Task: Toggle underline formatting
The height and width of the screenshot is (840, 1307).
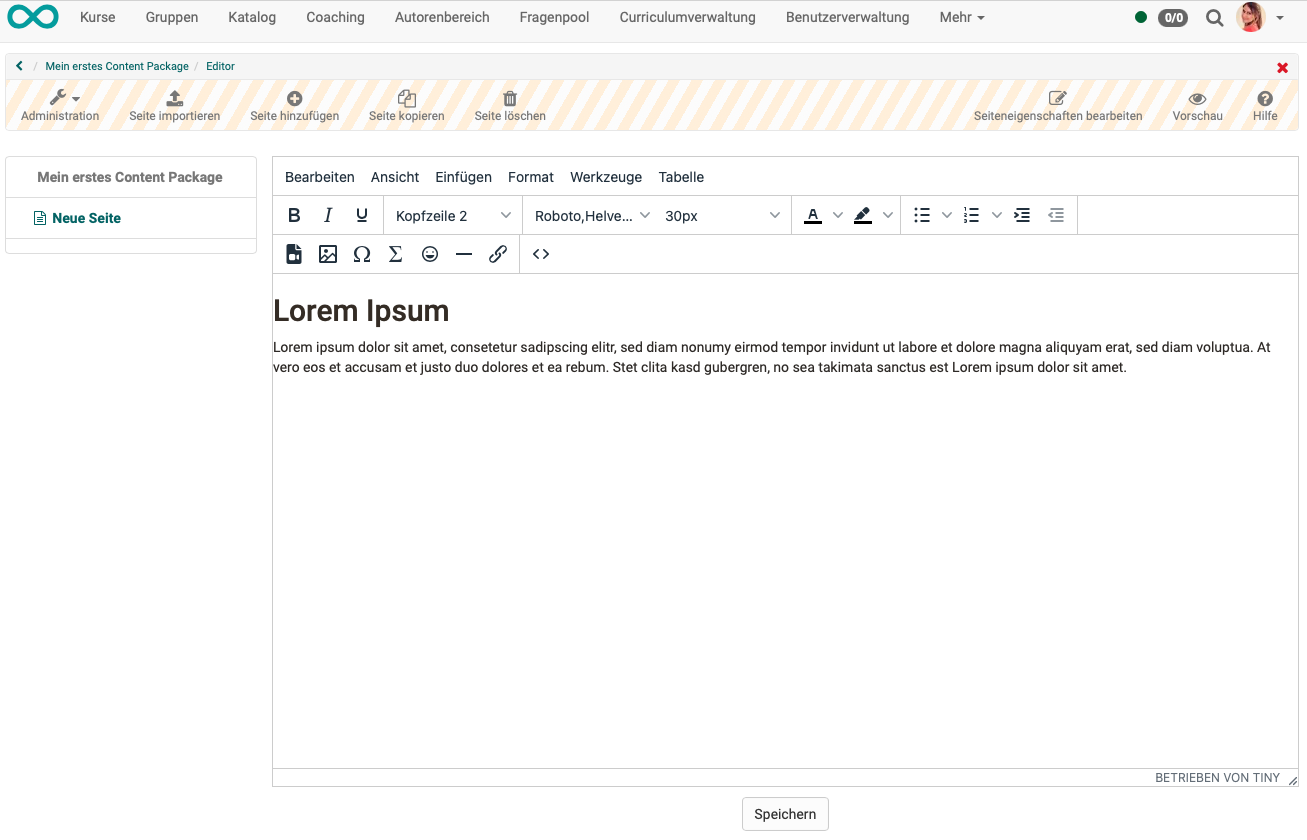Action: (361, 214)
